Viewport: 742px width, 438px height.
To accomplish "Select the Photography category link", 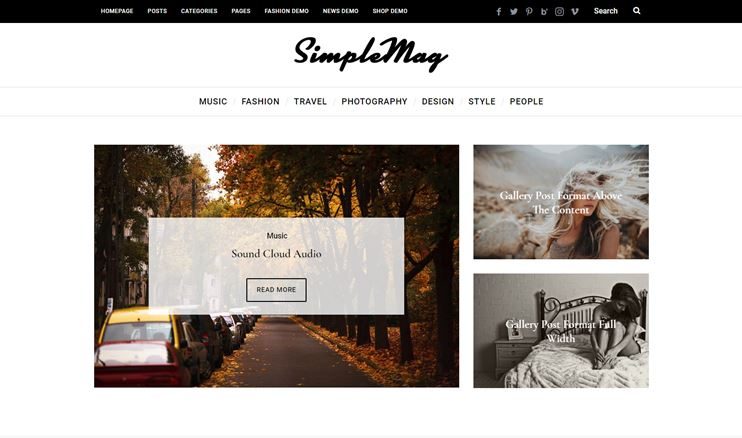I will coord(374,101).
